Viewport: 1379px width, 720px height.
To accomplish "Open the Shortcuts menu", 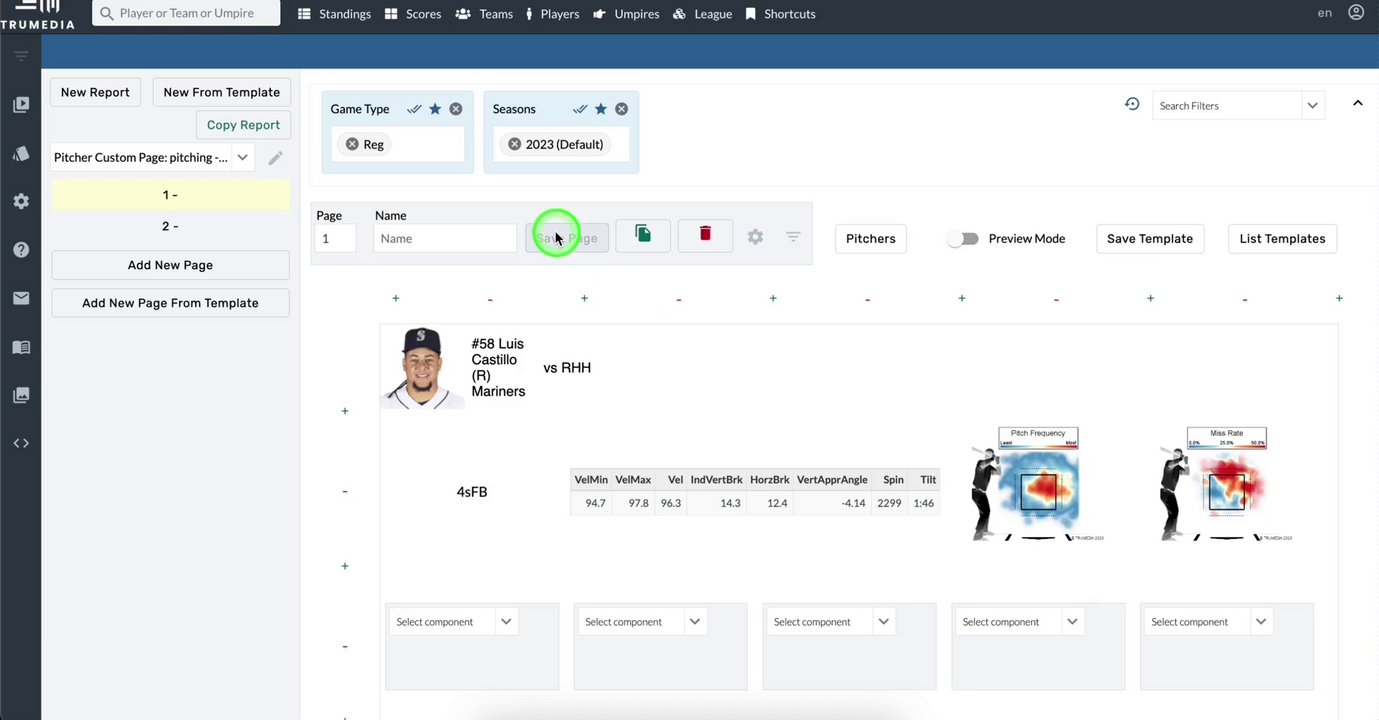I will pos(780,14).
